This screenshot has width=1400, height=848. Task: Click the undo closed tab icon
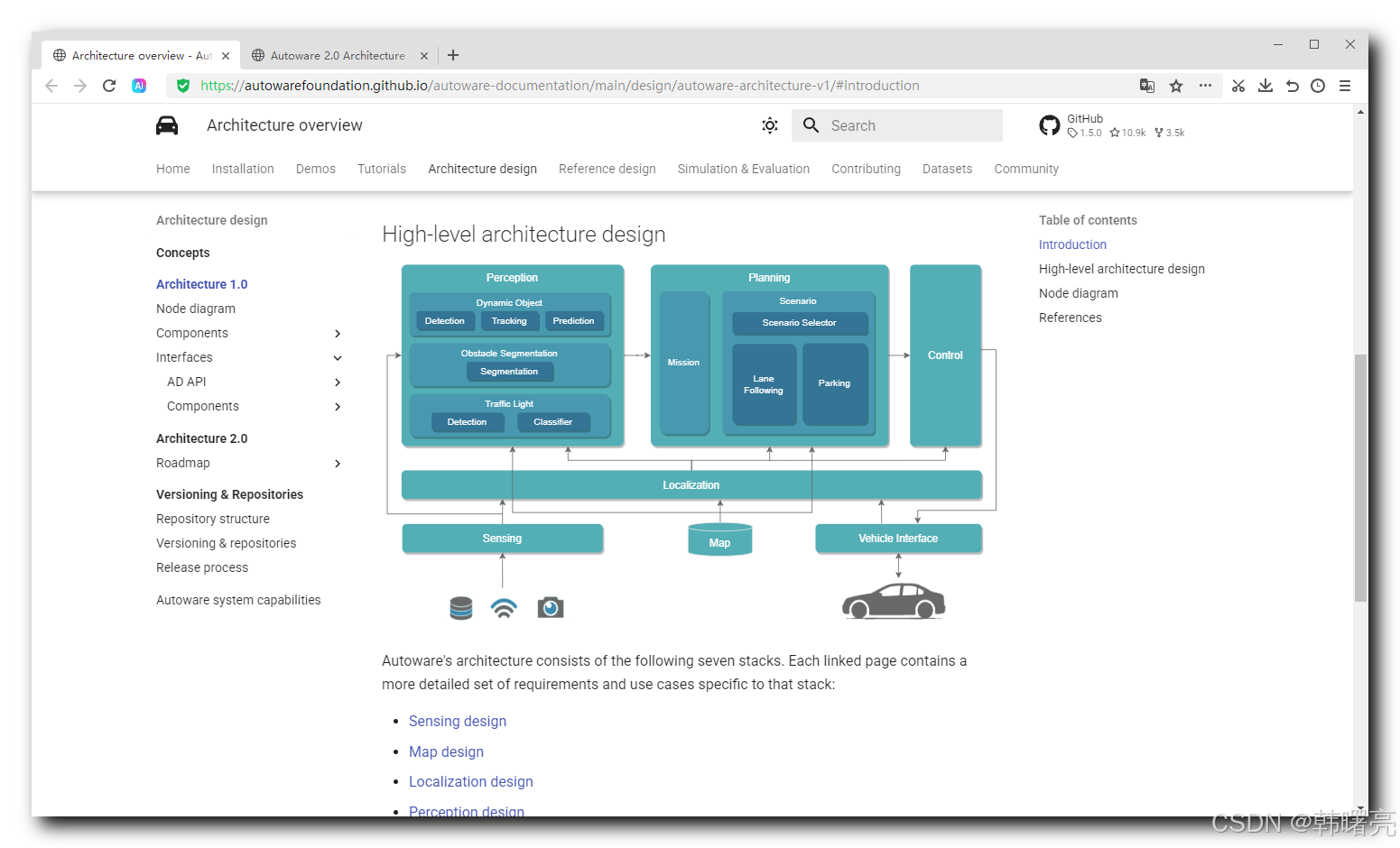coord(1293,86)
